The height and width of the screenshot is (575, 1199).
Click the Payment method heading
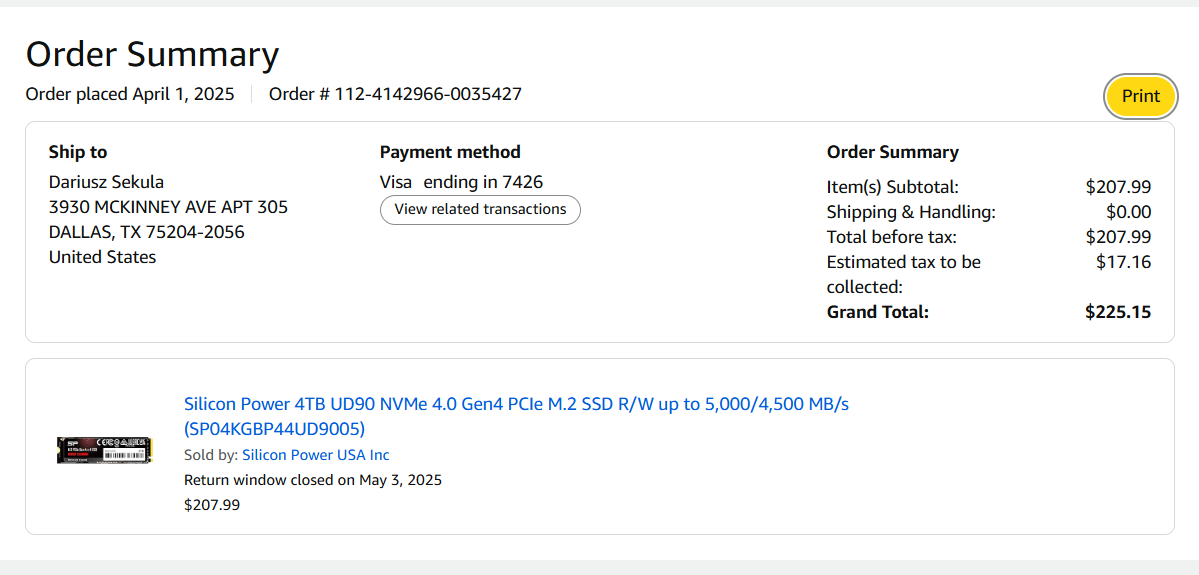point(450,152)
